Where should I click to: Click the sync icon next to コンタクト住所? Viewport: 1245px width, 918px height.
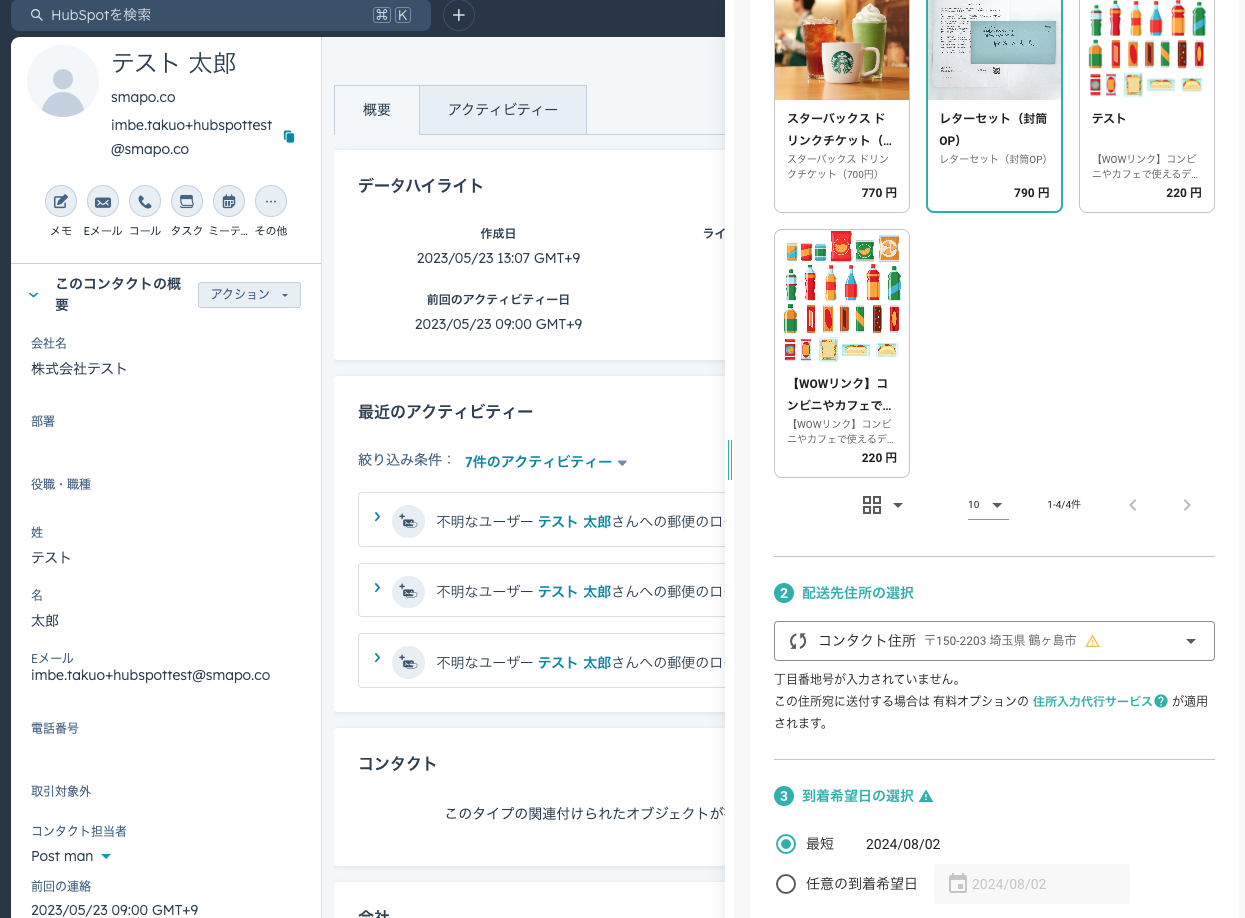click(798, 641)
